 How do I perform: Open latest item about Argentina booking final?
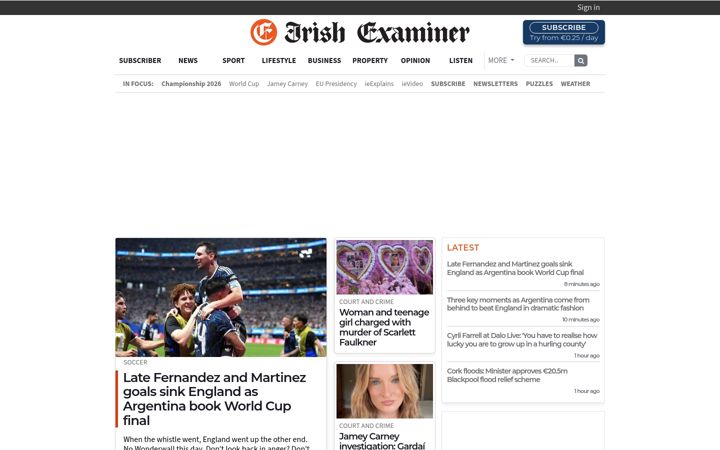tap(515, 268)
